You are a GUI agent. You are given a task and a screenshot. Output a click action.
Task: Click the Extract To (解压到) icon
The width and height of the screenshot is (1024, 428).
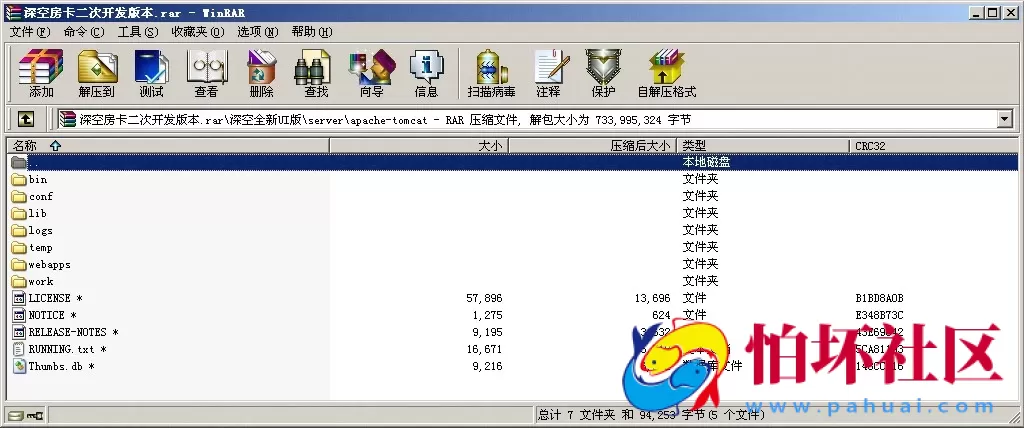click(x=97, y=73)
